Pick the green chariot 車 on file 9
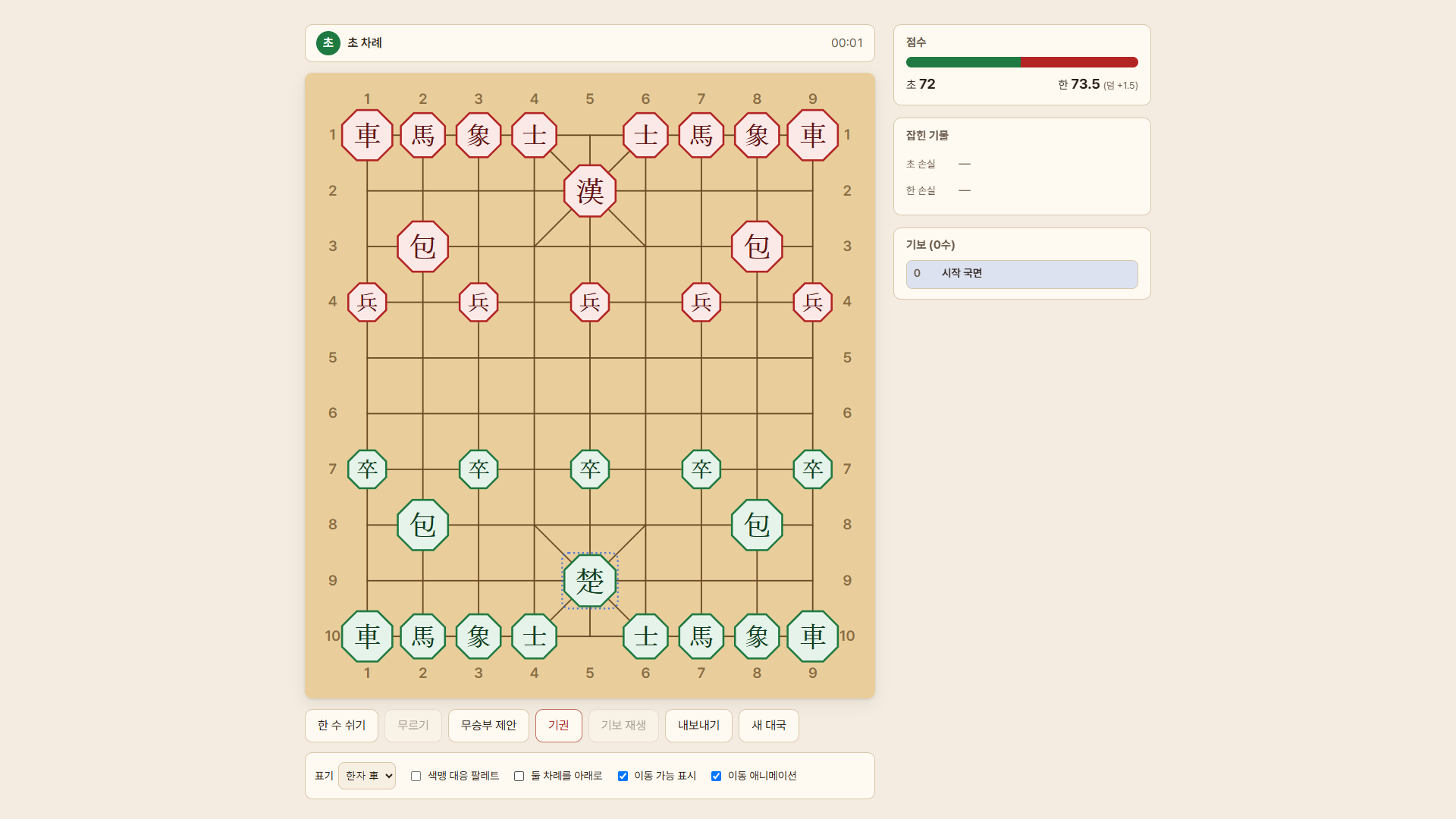Image resolution: width=1456 pixels, height=819 pixels. click(813, 636)
